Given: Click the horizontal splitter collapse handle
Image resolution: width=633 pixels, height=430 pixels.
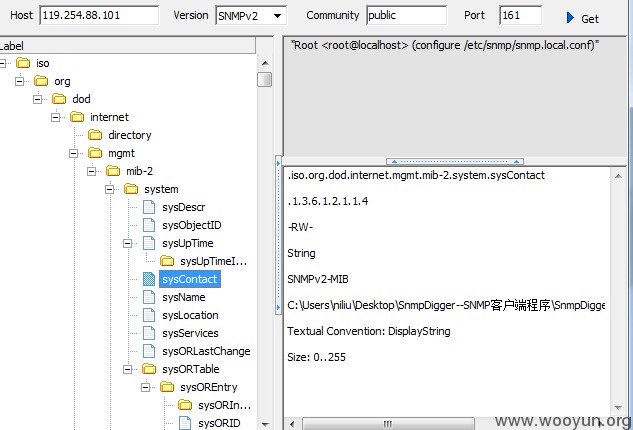Looking at the screenshot, I should pyautogui.click(x=455, y=162).
